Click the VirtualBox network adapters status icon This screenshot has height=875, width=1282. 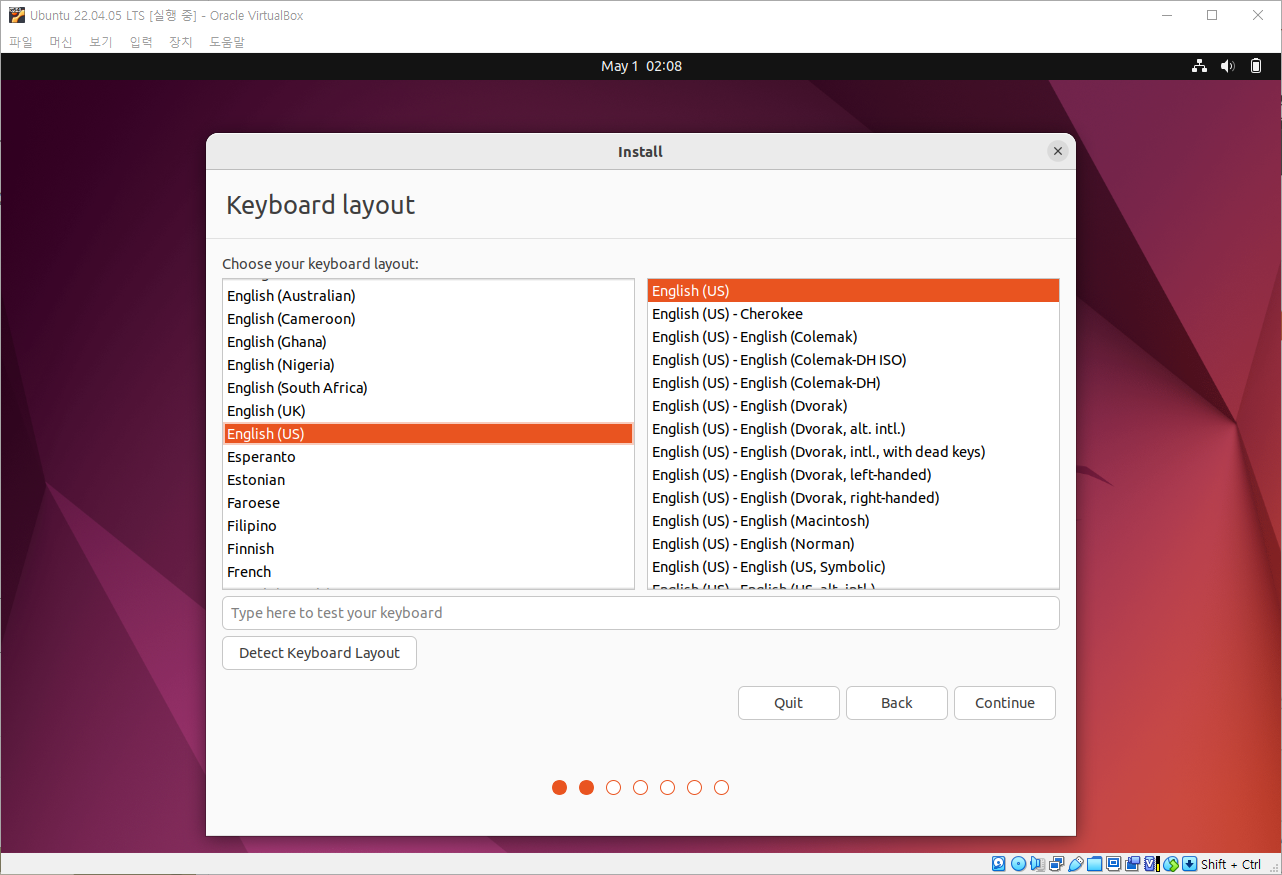[x=1056, y=864]
